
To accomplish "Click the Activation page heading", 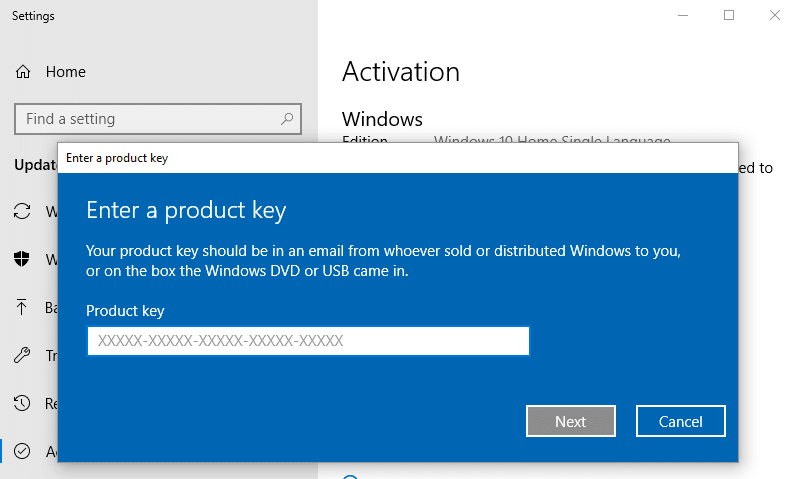I will click(401, 71).
